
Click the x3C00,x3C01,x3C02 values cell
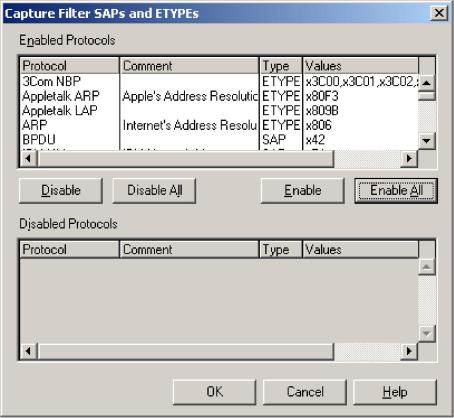[x=361, y=81]
